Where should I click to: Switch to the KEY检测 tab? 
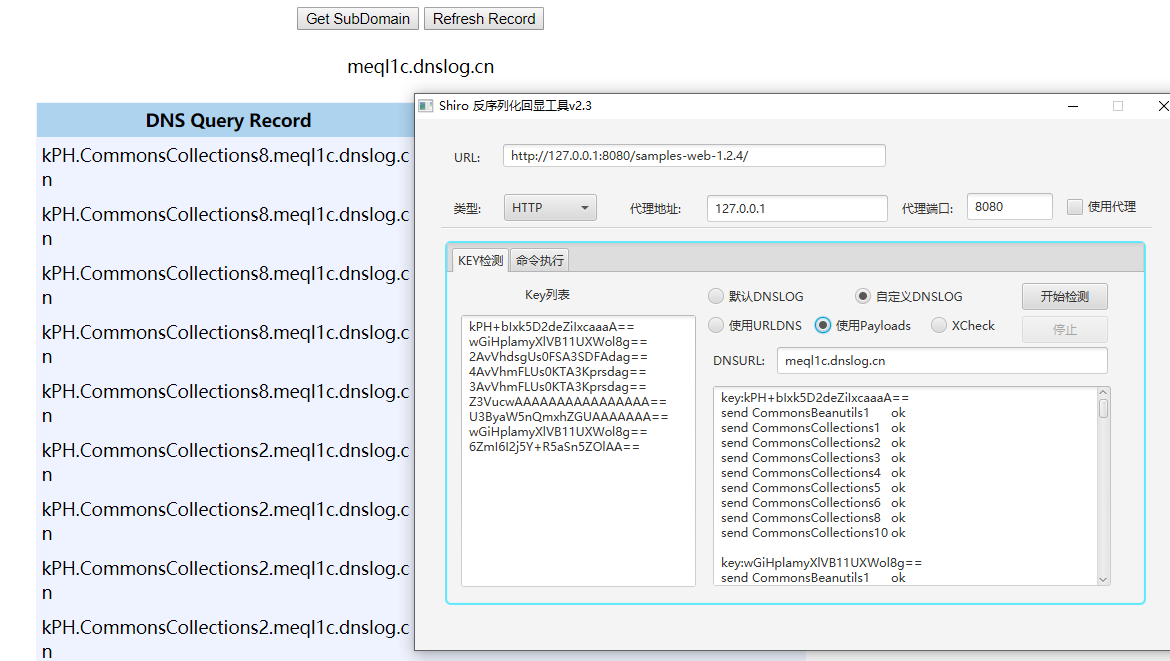pyautogui.click(x=480, y=260)
